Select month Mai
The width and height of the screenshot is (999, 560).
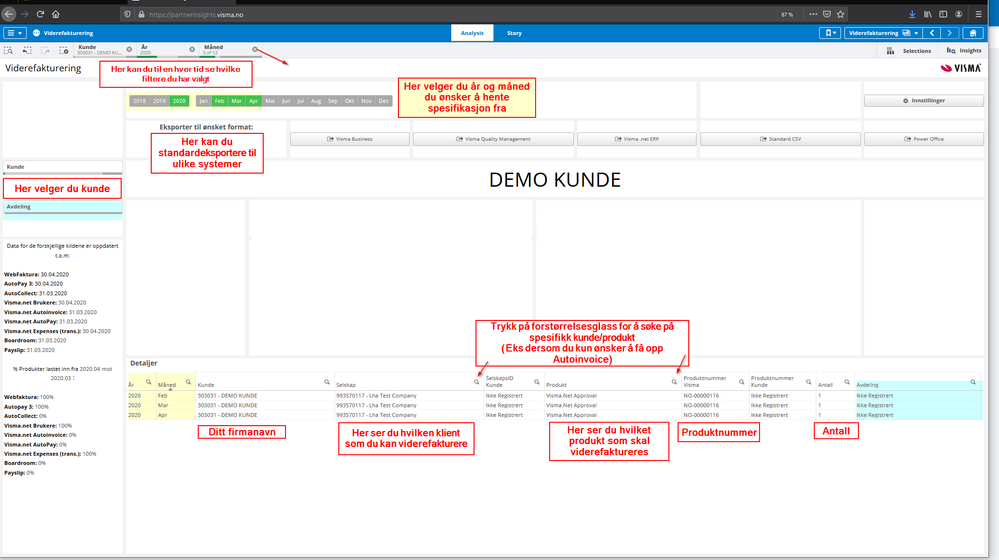pos(270,101)
